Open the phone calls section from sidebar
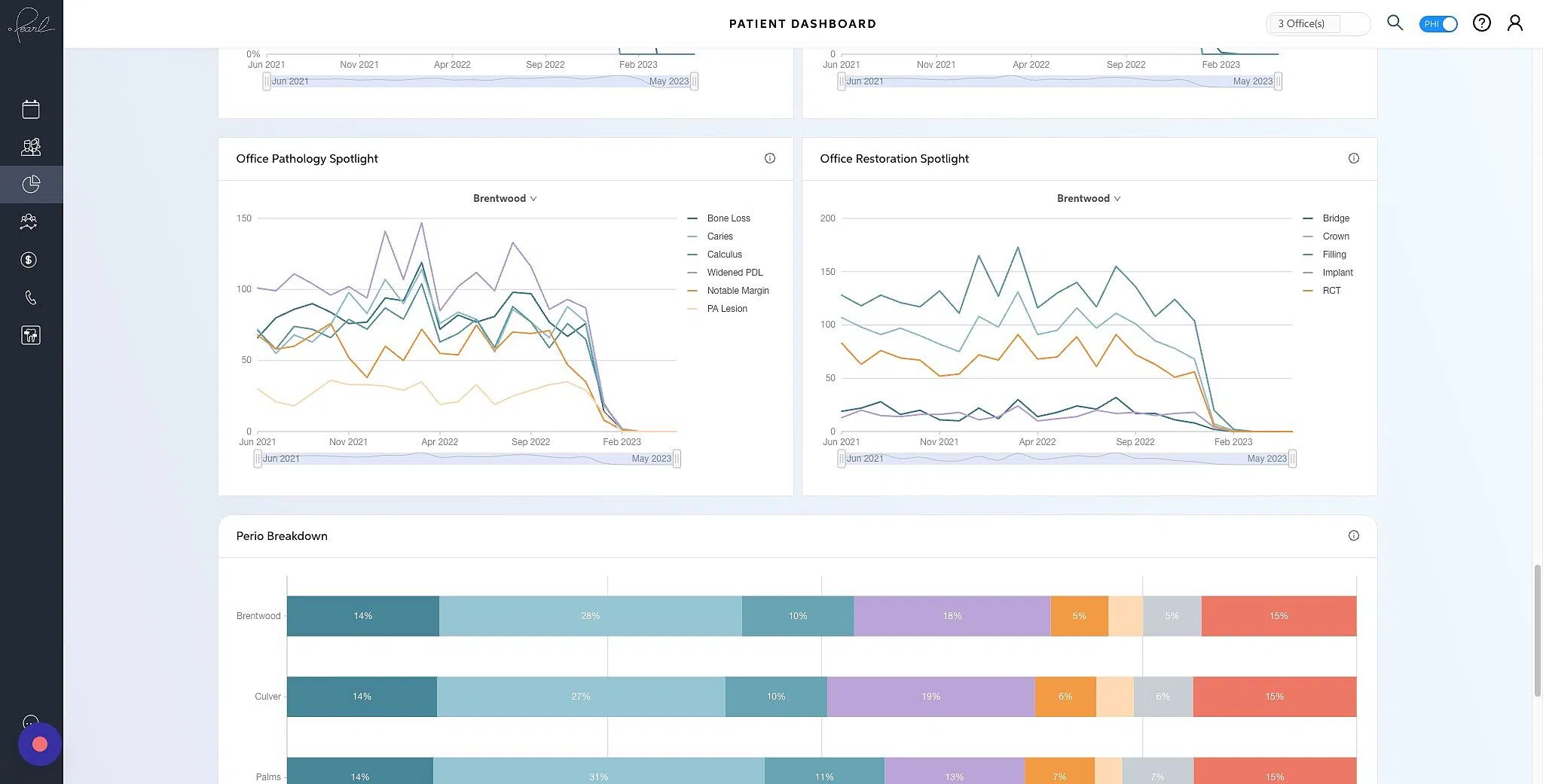Screen dimensions: 1543x784 click(x=30, y=297)
